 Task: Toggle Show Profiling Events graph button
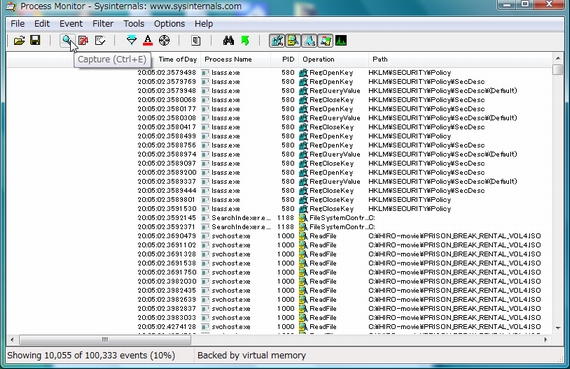[341, 41]
